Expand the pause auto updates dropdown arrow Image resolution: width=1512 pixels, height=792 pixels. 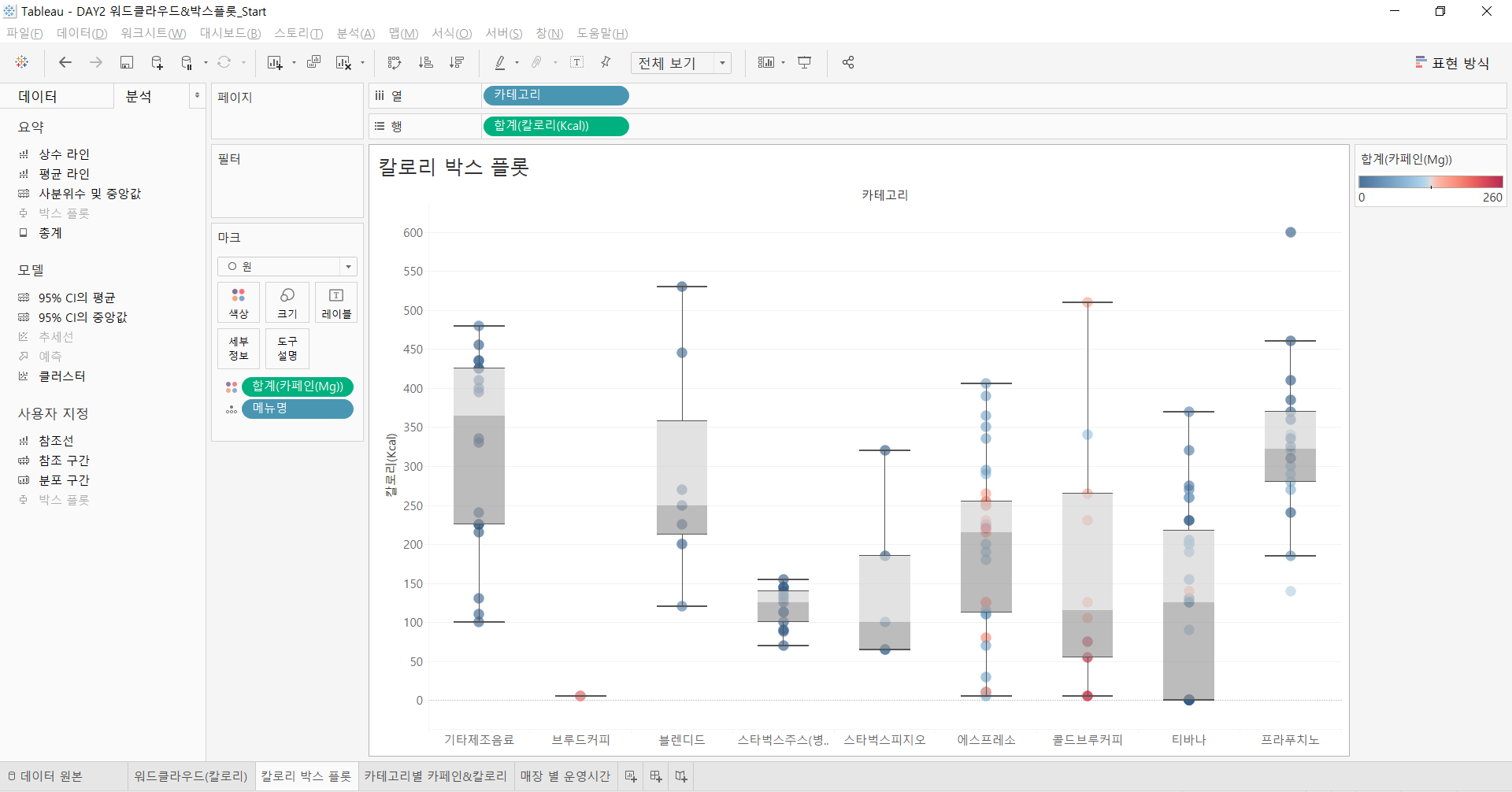click(206, 63)
